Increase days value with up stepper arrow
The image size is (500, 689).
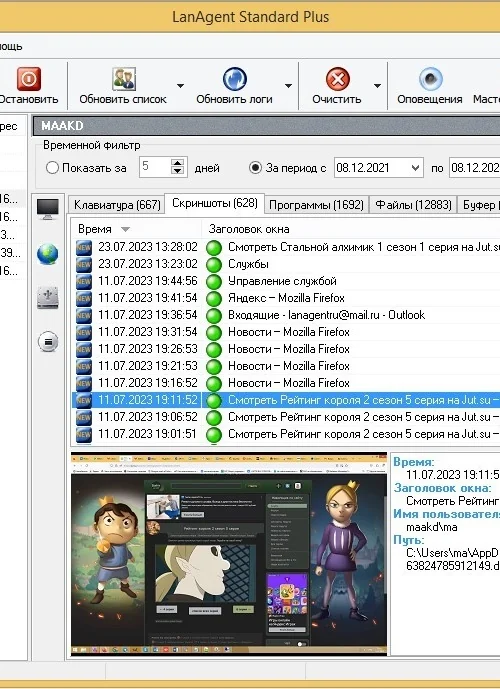point(178,163)
